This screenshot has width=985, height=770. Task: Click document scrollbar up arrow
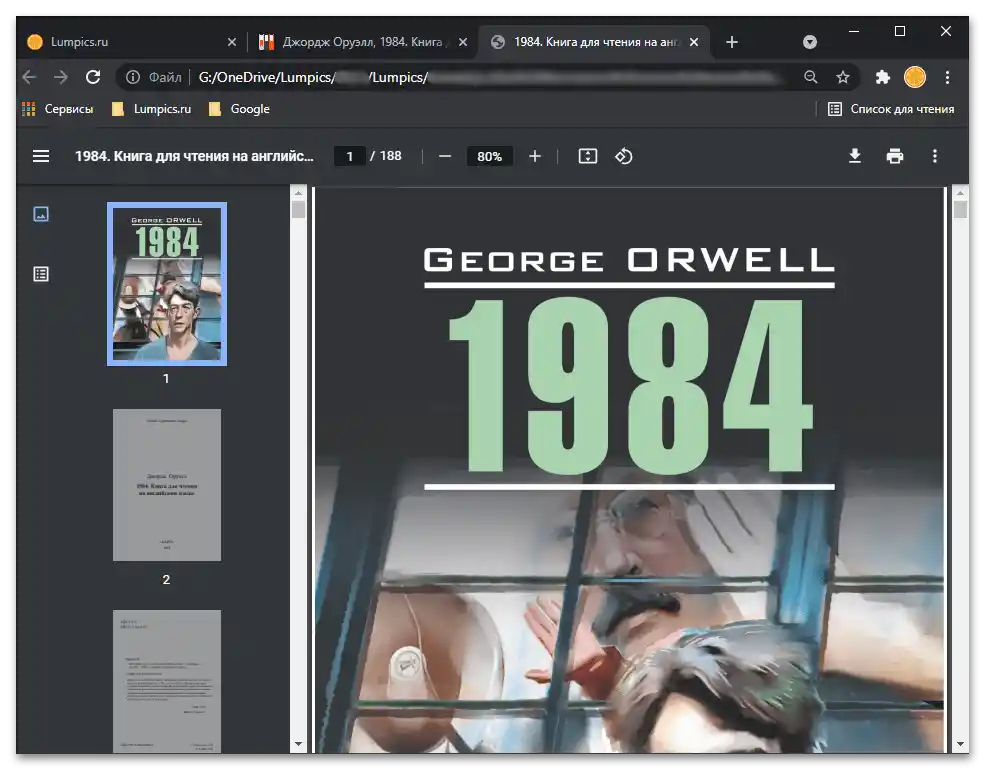tap(960, 193)
